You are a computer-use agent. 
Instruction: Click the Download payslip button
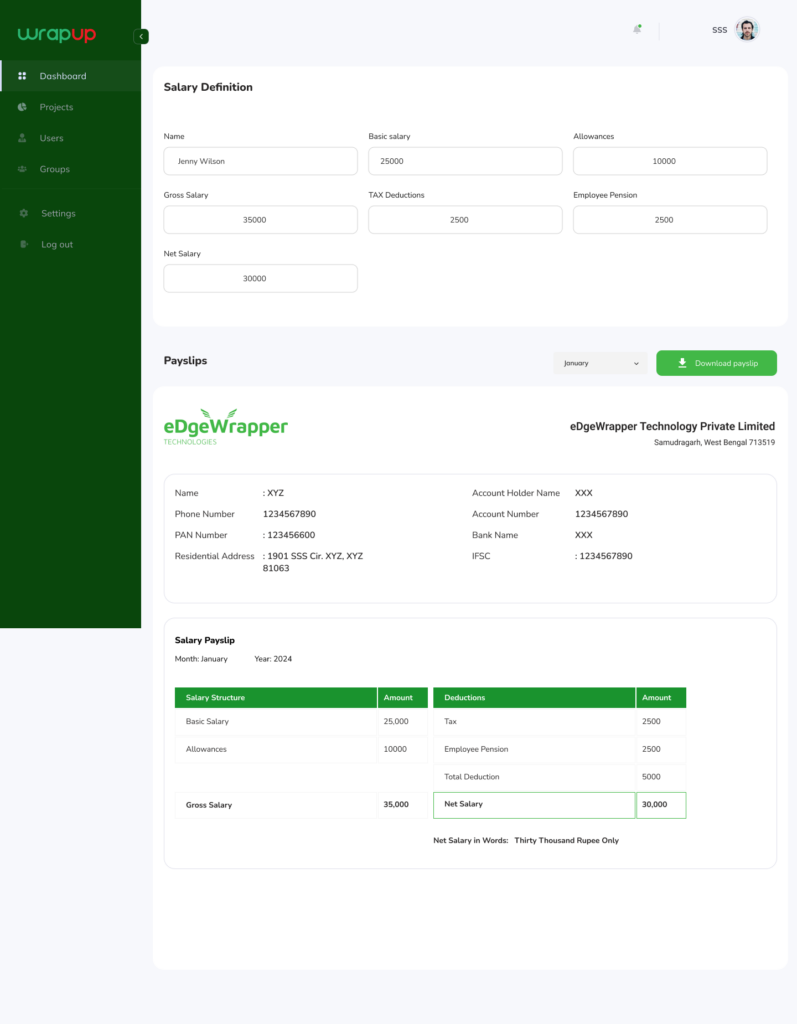[x=716, y=363]
